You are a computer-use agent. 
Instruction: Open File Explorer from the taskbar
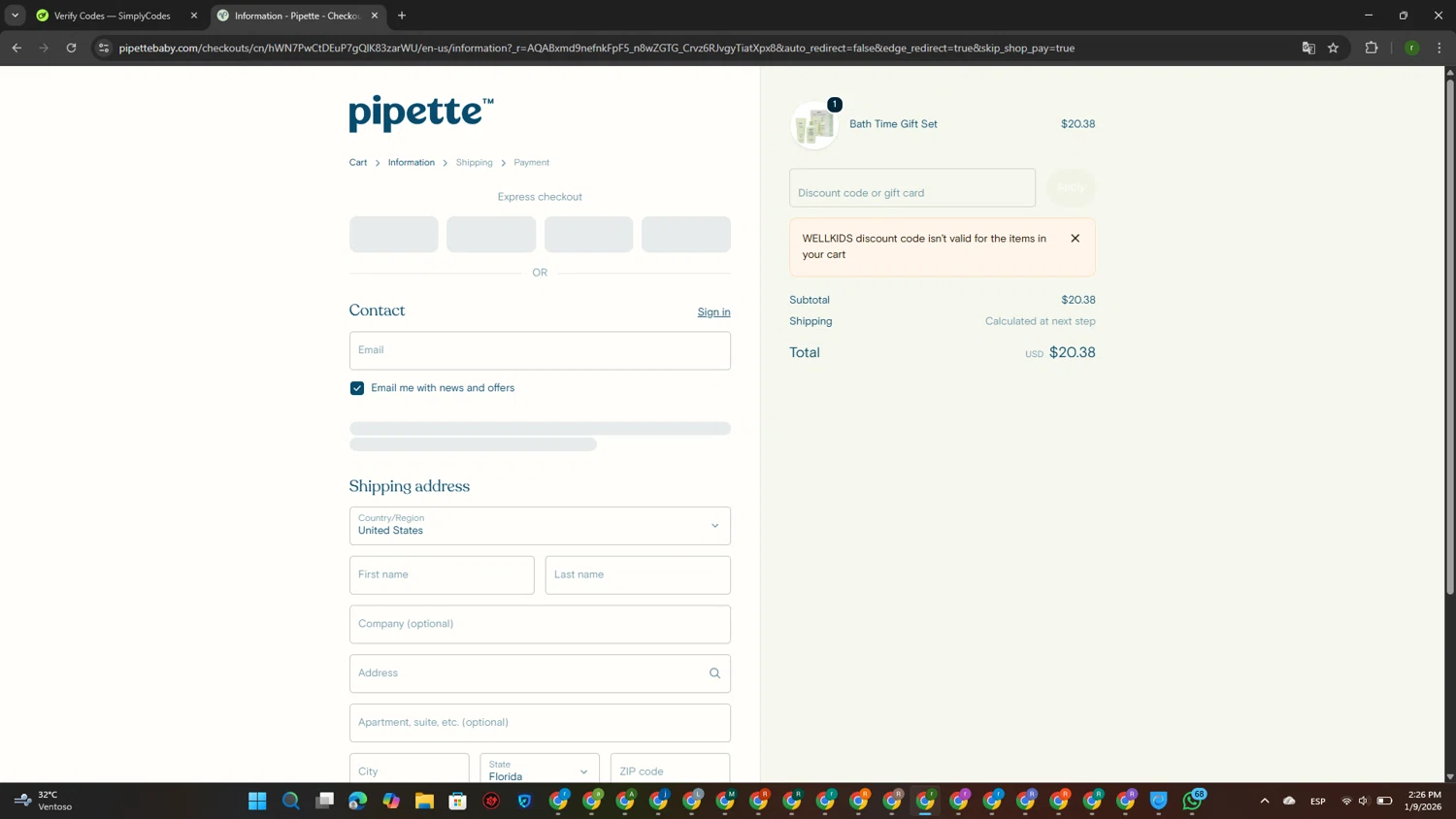point(424,801)
